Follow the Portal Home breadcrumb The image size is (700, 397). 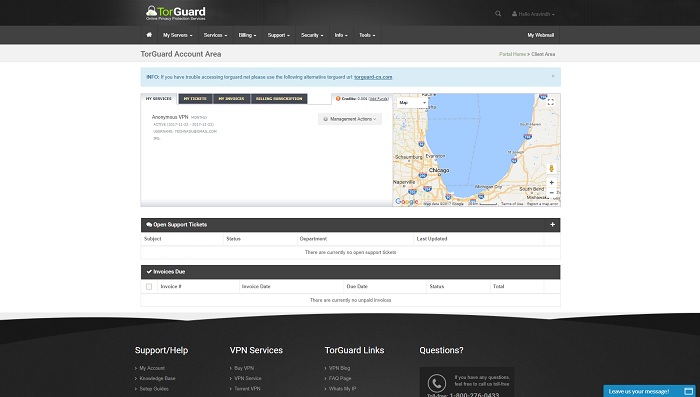(512, 54)
